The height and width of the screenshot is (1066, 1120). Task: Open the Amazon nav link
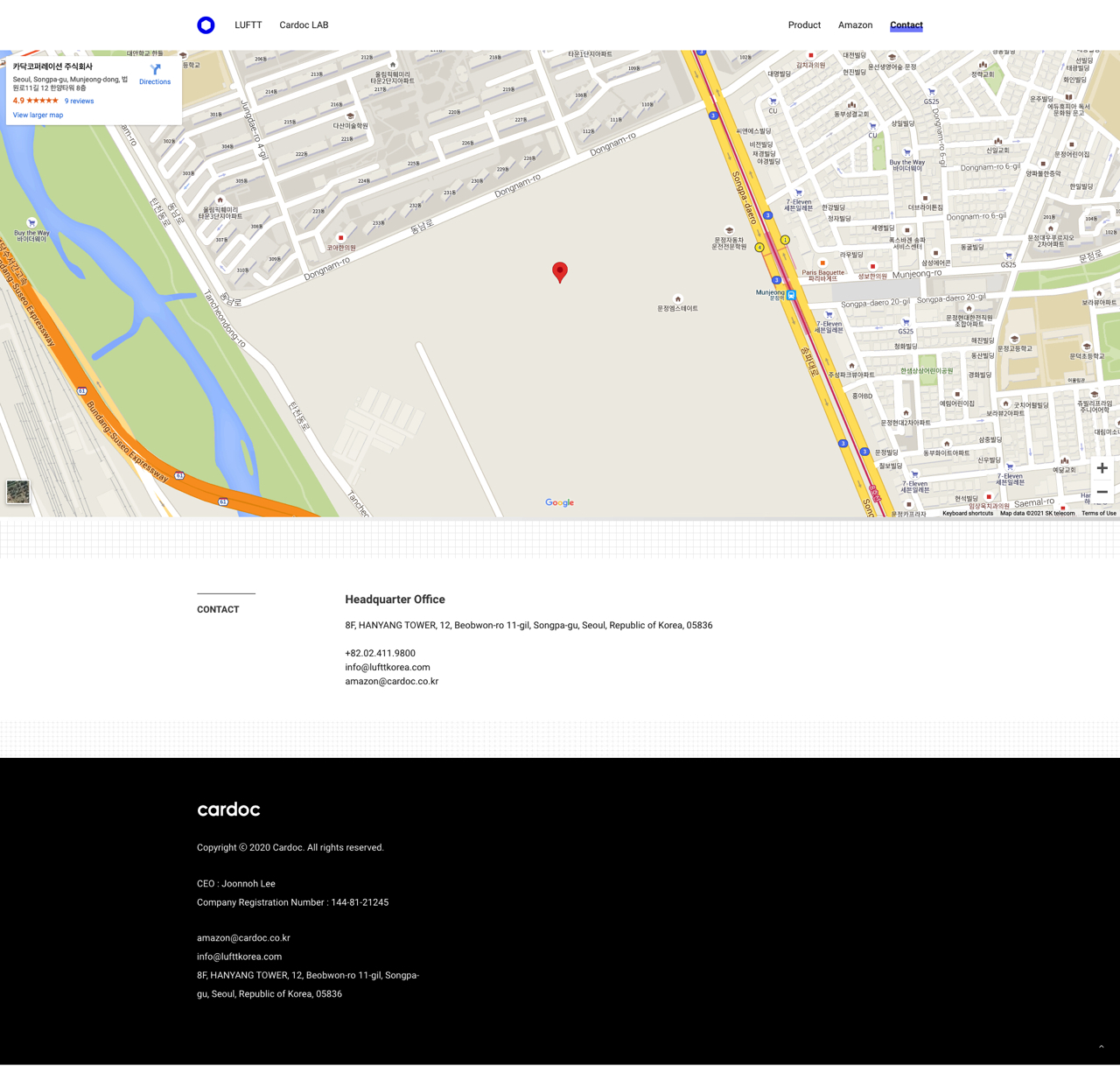coord(855,25)
